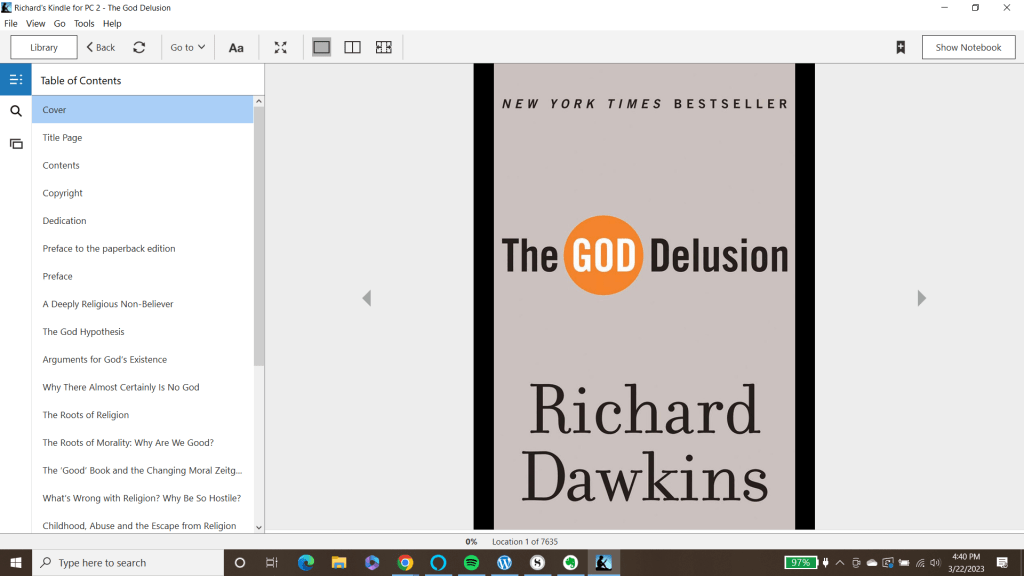Jump to The God Hypothesis chapter
The width and height of the screenshot is (1024, 576).
(84, 332)
